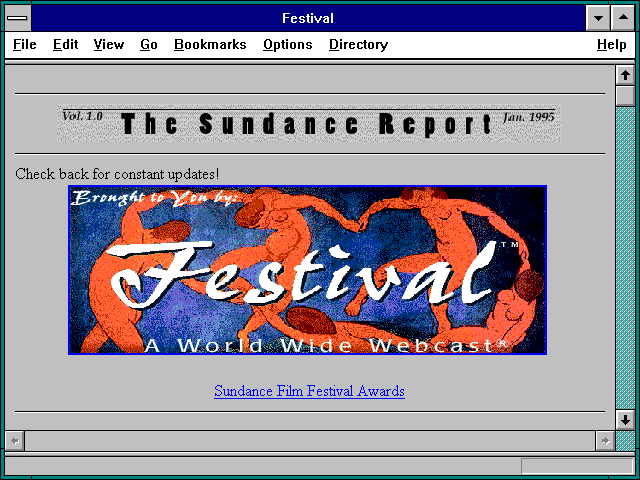Click the Festival title bar
The width and height of the screenshot is (640, 480).
click(308, 18)
